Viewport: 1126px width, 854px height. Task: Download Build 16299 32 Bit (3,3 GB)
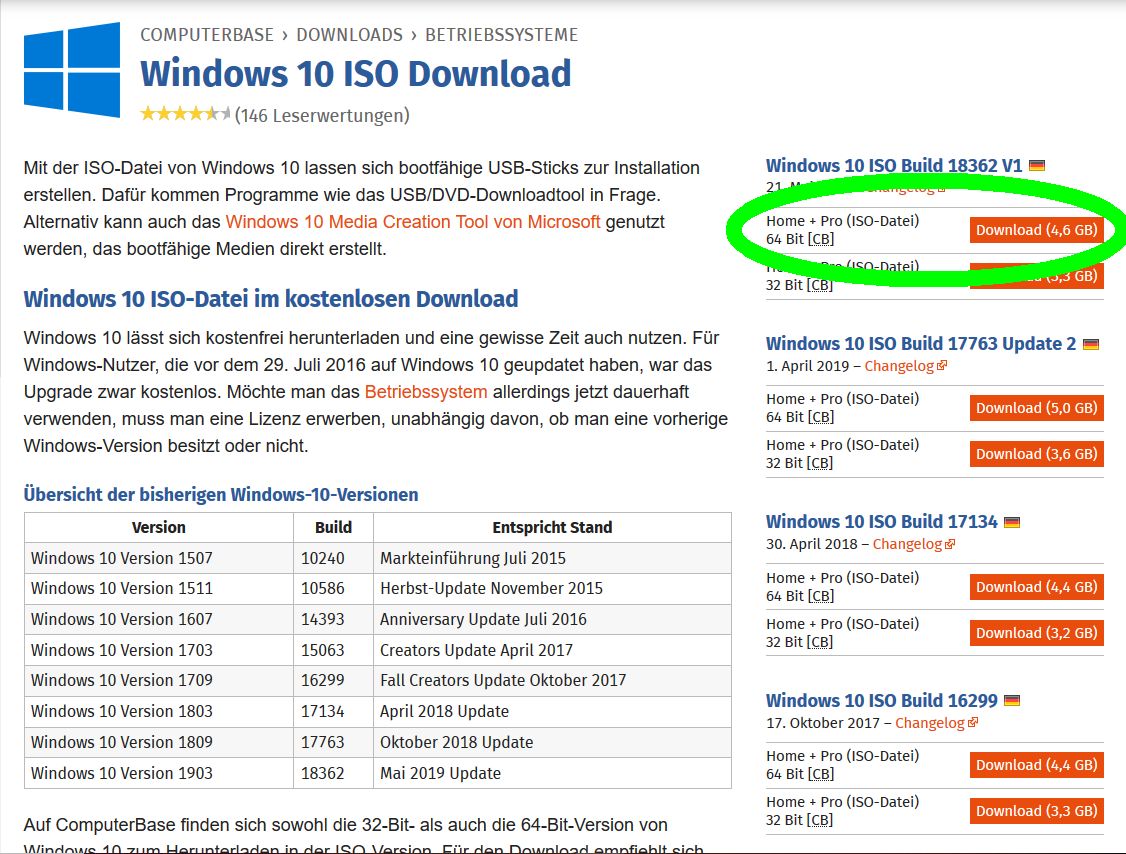tap(1036, 811)
